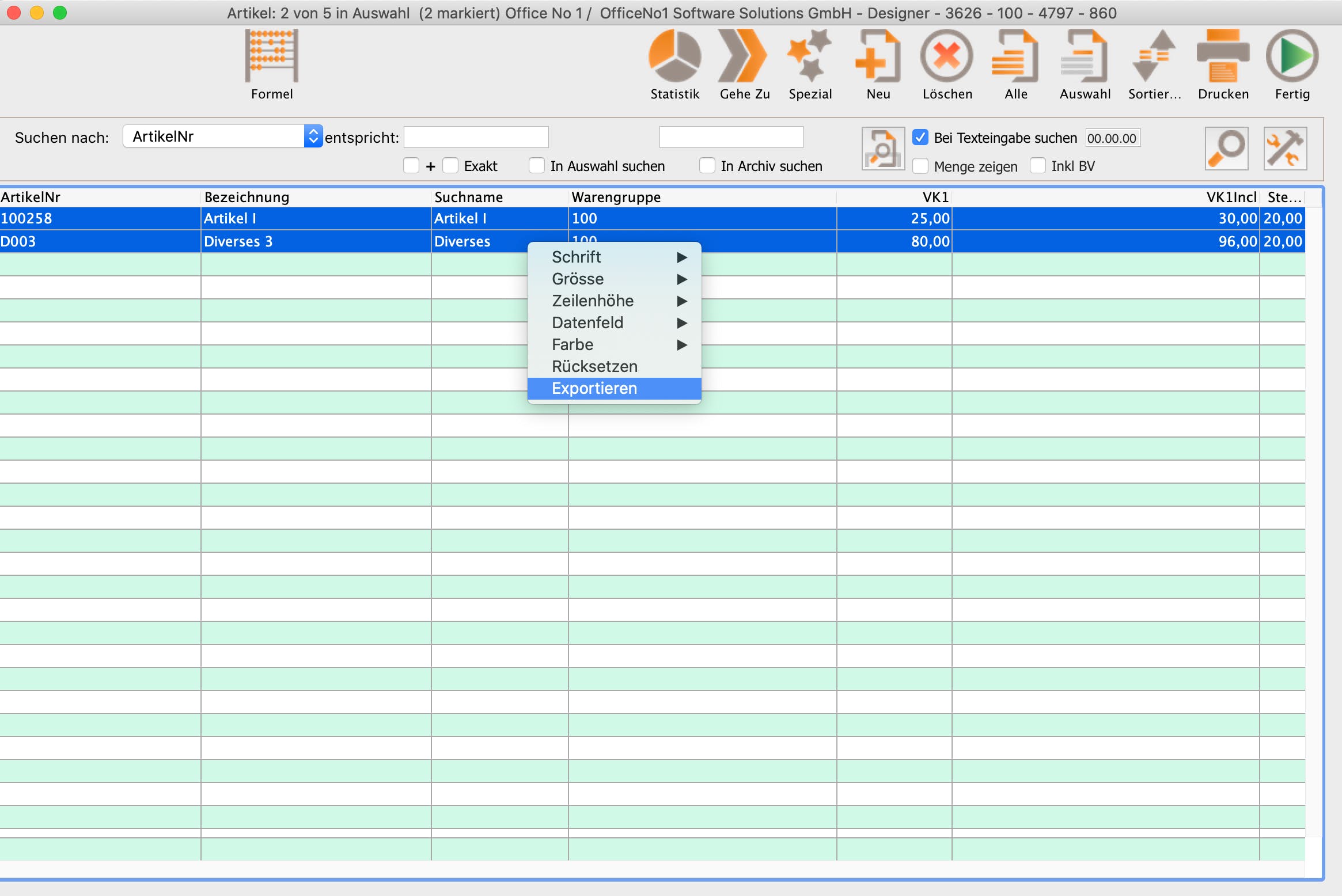Open the tools wrench and hammer icon
The height and width of the screenshot is (896, 1342).
click(x=1285, y=149)
